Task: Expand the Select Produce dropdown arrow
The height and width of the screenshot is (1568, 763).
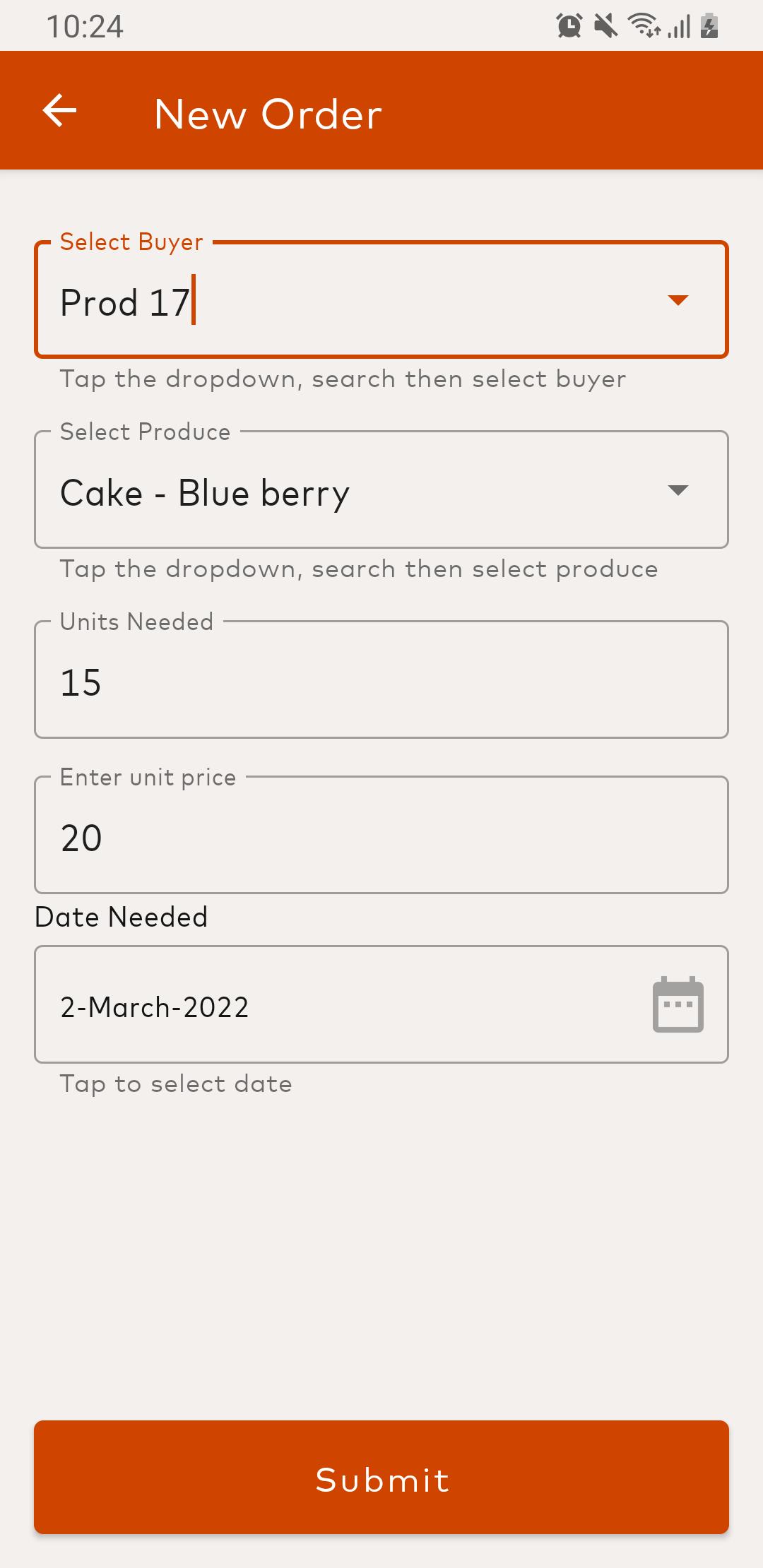Action: coord(678,490)
